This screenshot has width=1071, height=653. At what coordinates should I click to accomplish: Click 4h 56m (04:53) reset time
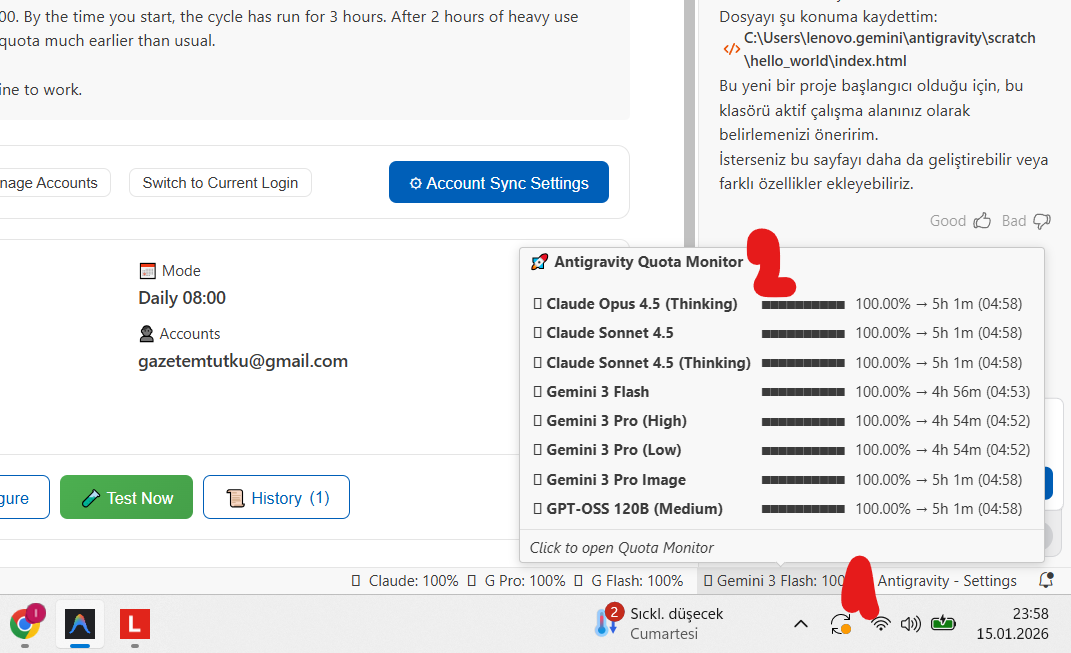(x=981, y=392)
